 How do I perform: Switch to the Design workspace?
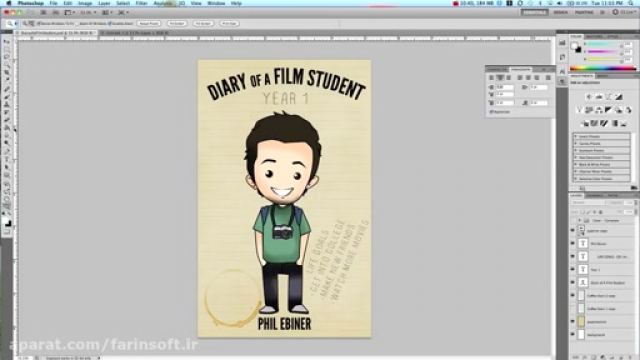[560, 13]
